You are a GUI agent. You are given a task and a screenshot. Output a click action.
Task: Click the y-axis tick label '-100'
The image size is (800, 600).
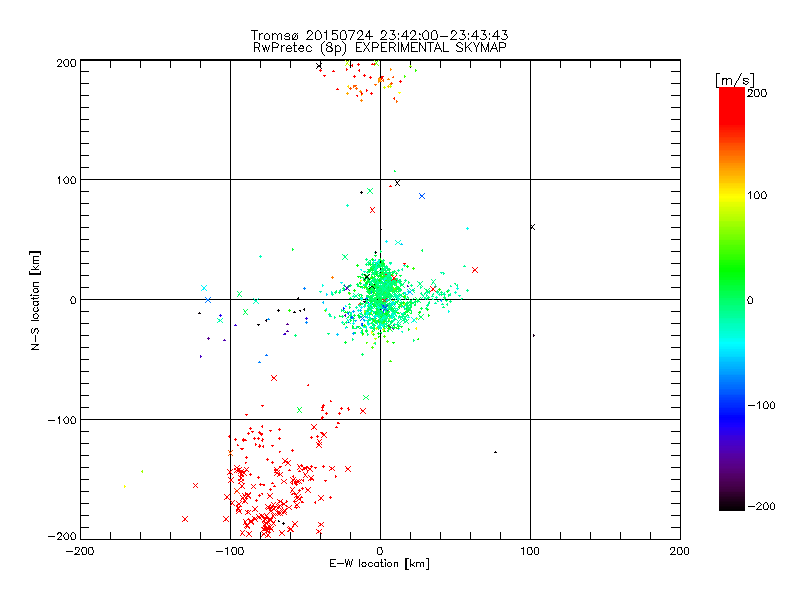(x=62, y=420)
